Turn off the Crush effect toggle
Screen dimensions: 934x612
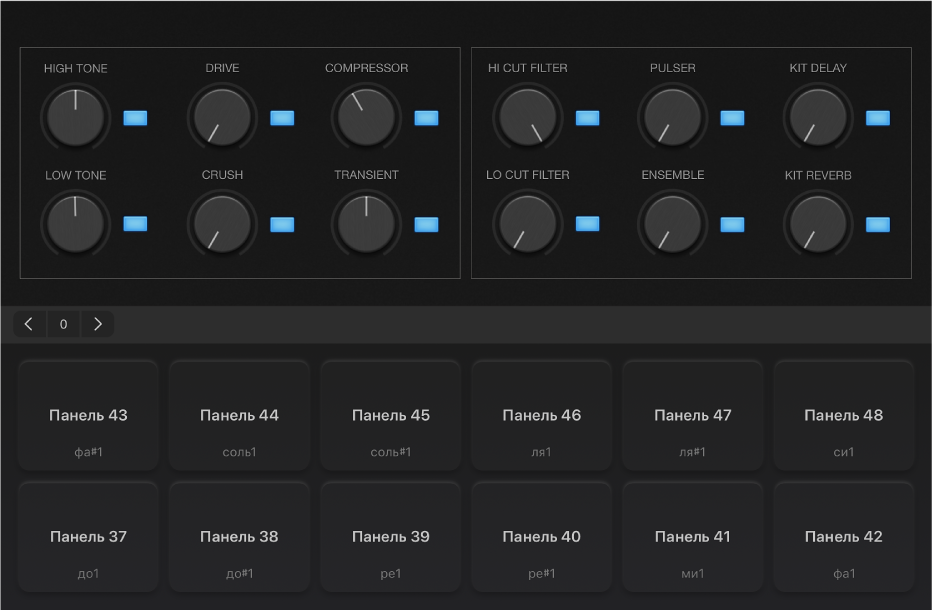(x=282, y=224)
